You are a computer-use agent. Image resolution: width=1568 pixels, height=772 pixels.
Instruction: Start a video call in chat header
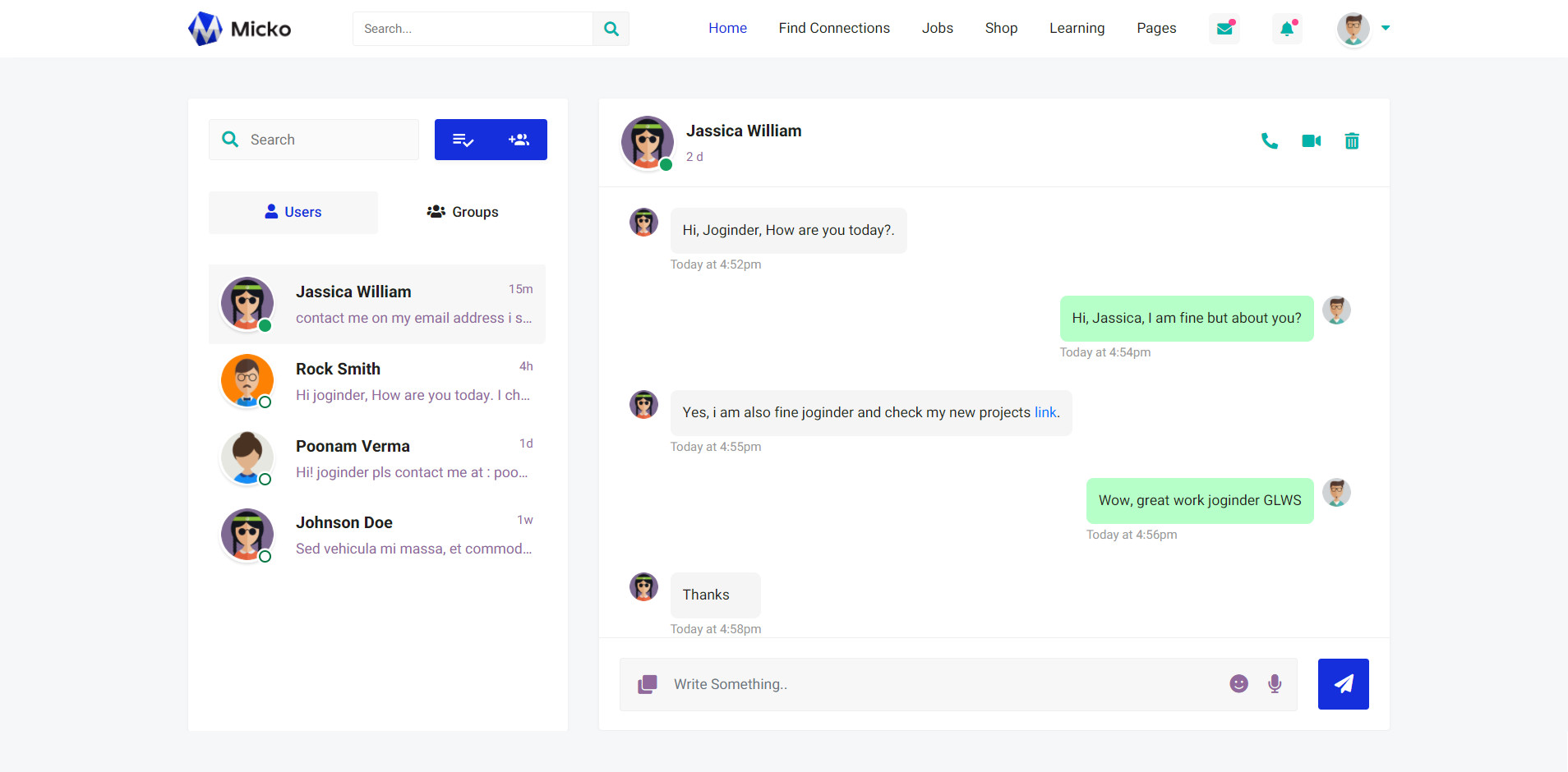[x=1311, y=141]
